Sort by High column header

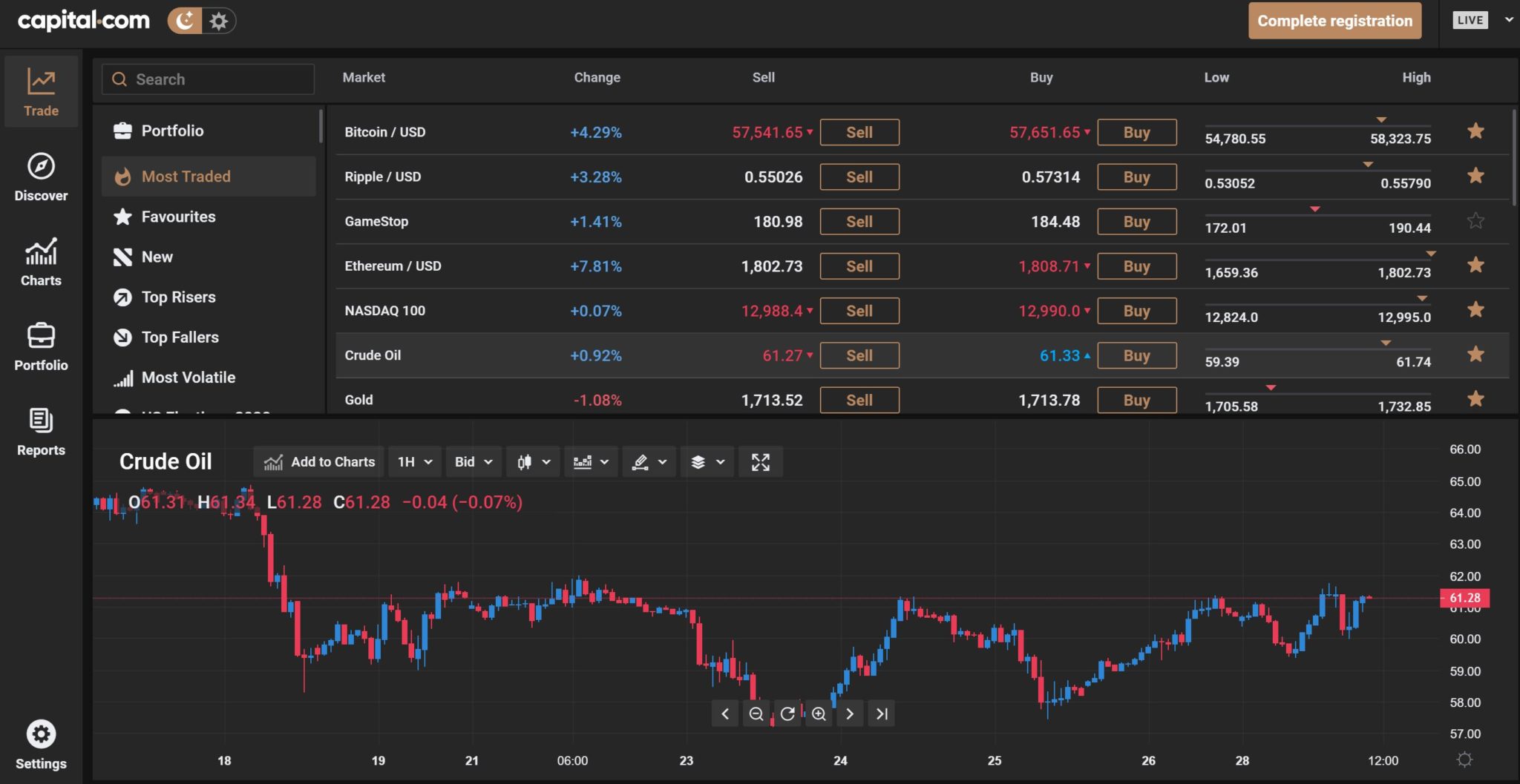(1416, 77)
